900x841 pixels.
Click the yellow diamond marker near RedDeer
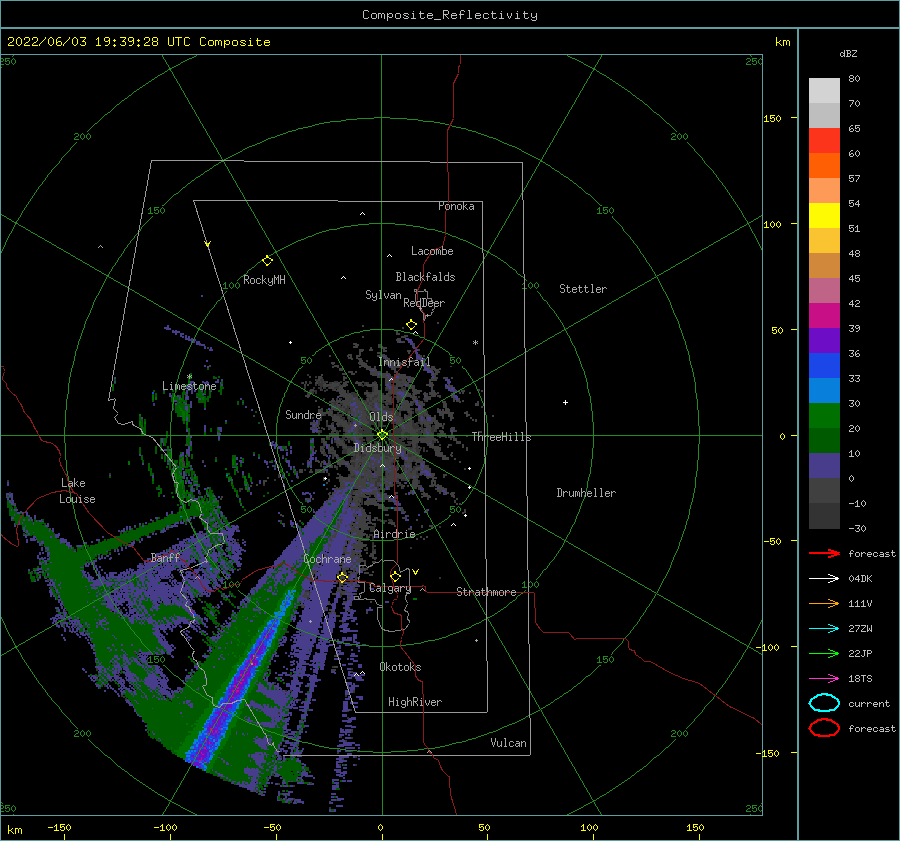click(411, 325)
